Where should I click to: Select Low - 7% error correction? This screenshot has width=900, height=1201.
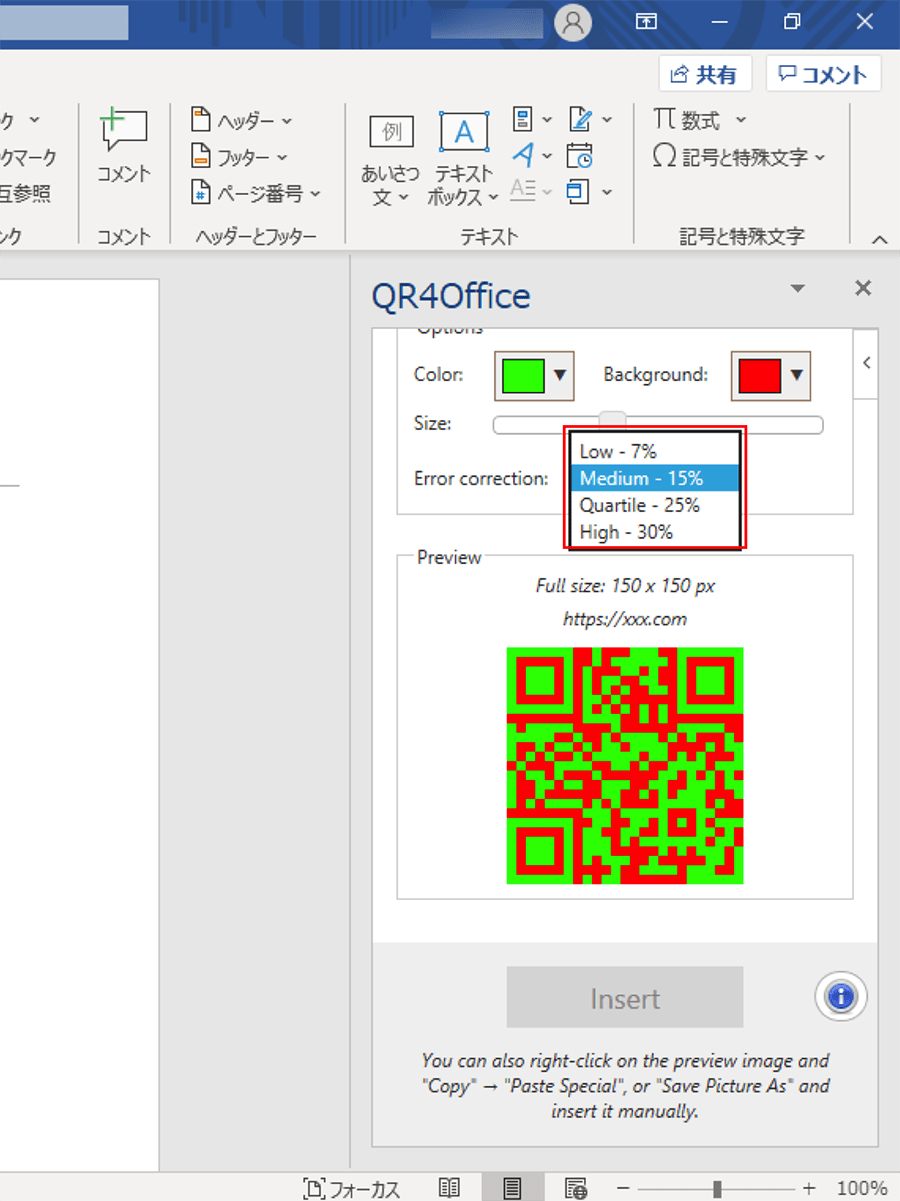[654, 451]
